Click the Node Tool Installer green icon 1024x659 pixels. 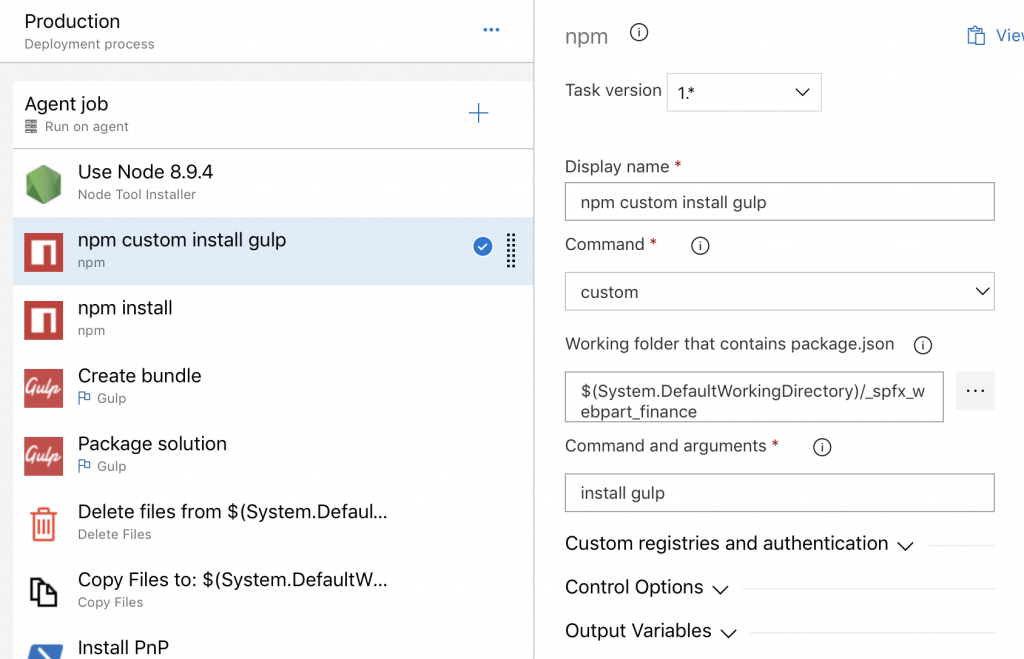[x=44, y=184]
